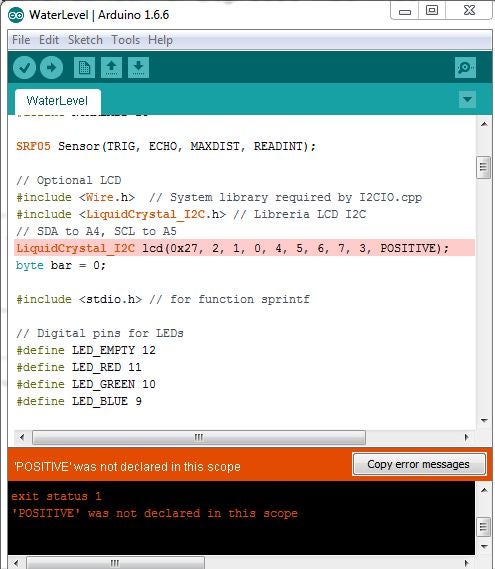Click the '#define LED_RED 11' line
The height and width of the screenshot is (569, 495).
click(79, 367)
